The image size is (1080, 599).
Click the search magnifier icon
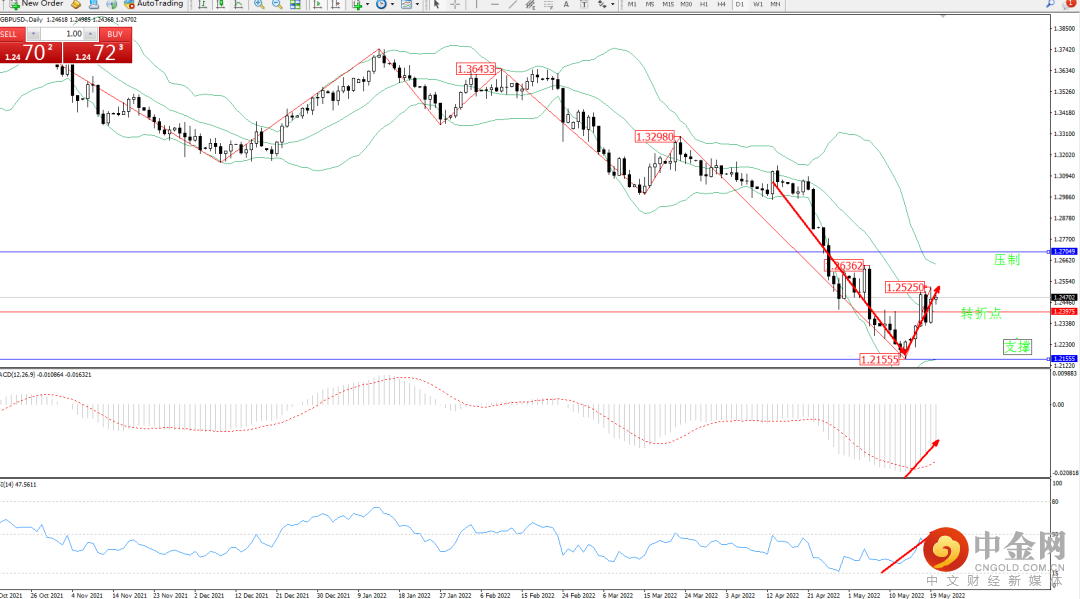[1050, 3]
